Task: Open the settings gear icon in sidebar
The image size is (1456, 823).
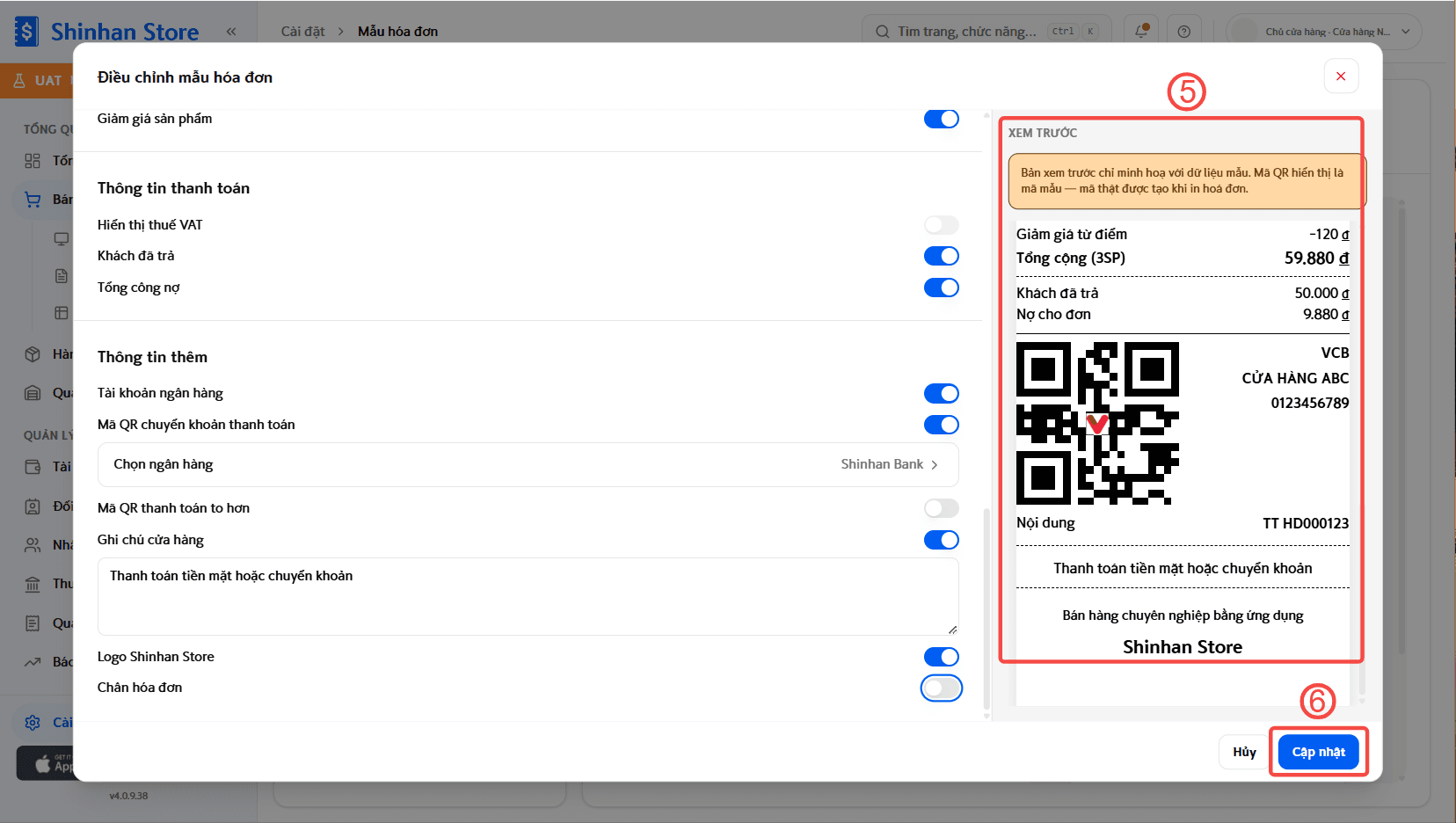Action: click(x=33, y=723)
